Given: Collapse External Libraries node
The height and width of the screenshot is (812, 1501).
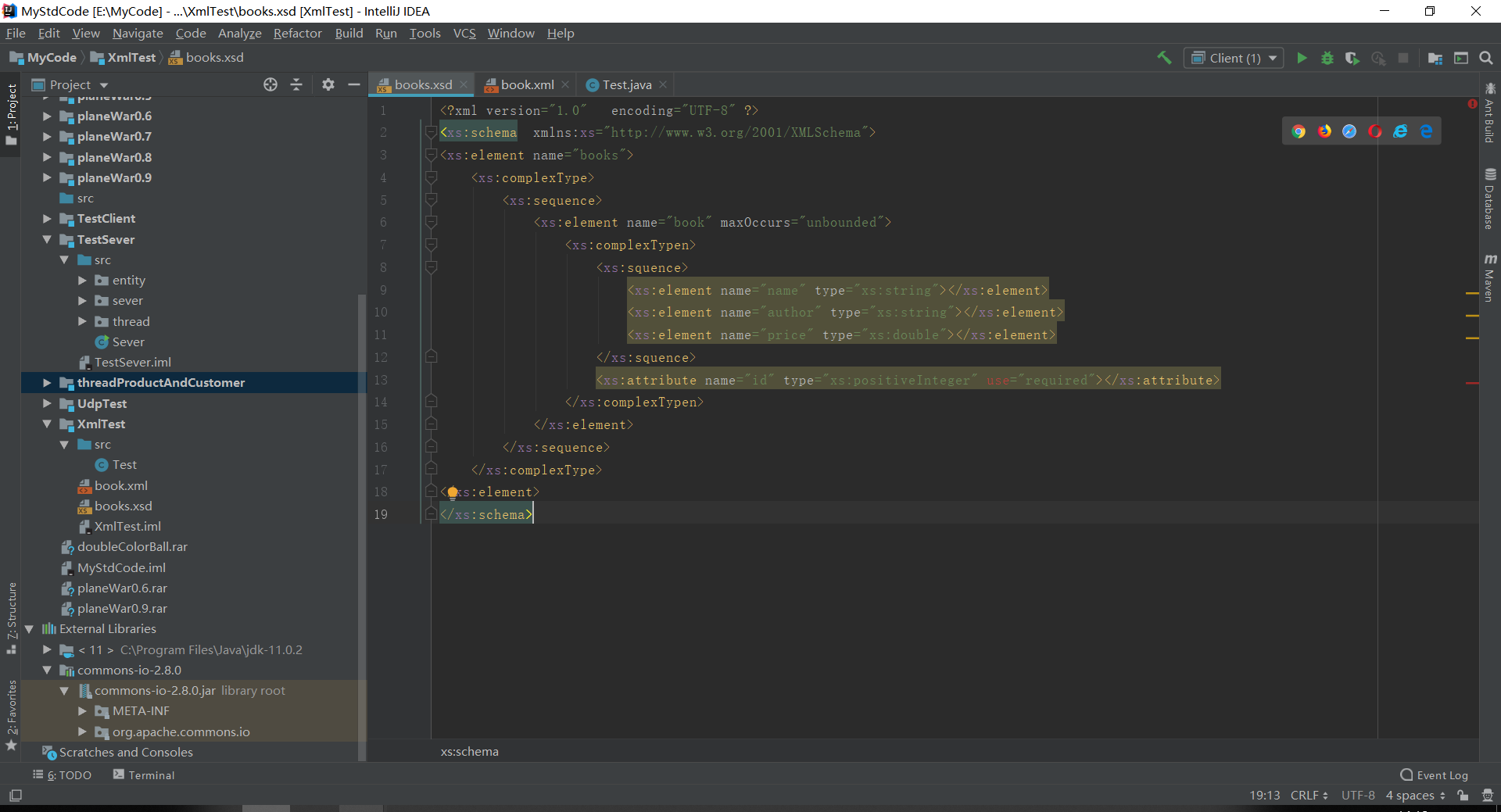Looking at the screenshot, I should click(x=29, y=629).
